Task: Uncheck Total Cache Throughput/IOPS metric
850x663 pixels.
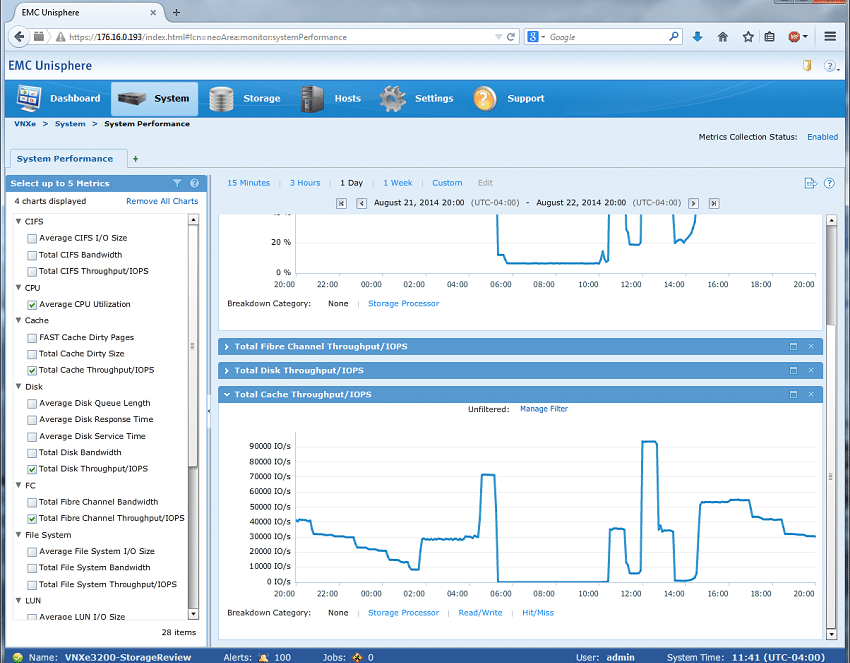Action: (x=32, y=370)
